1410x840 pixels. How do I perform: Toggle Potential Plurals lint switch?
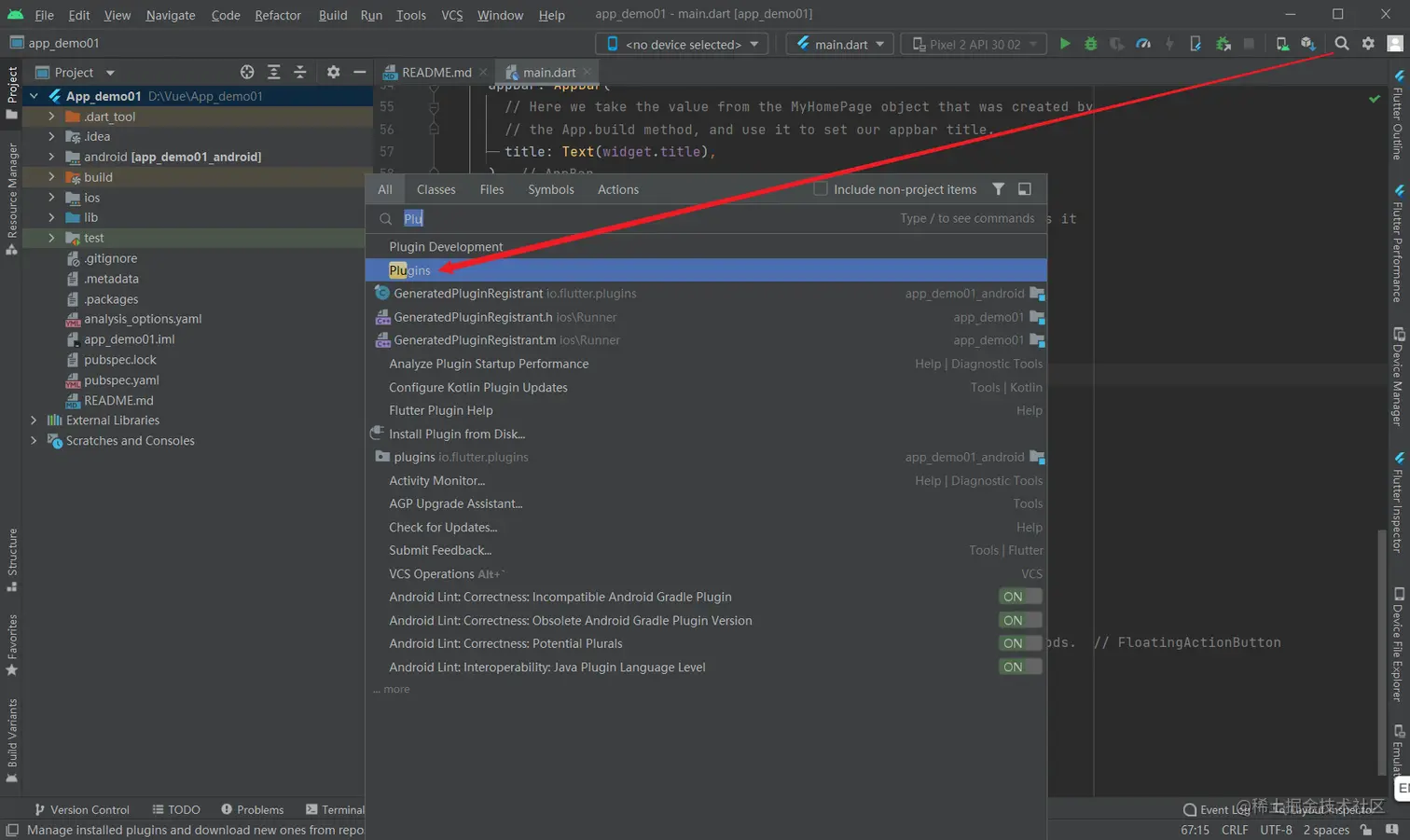1019,643
